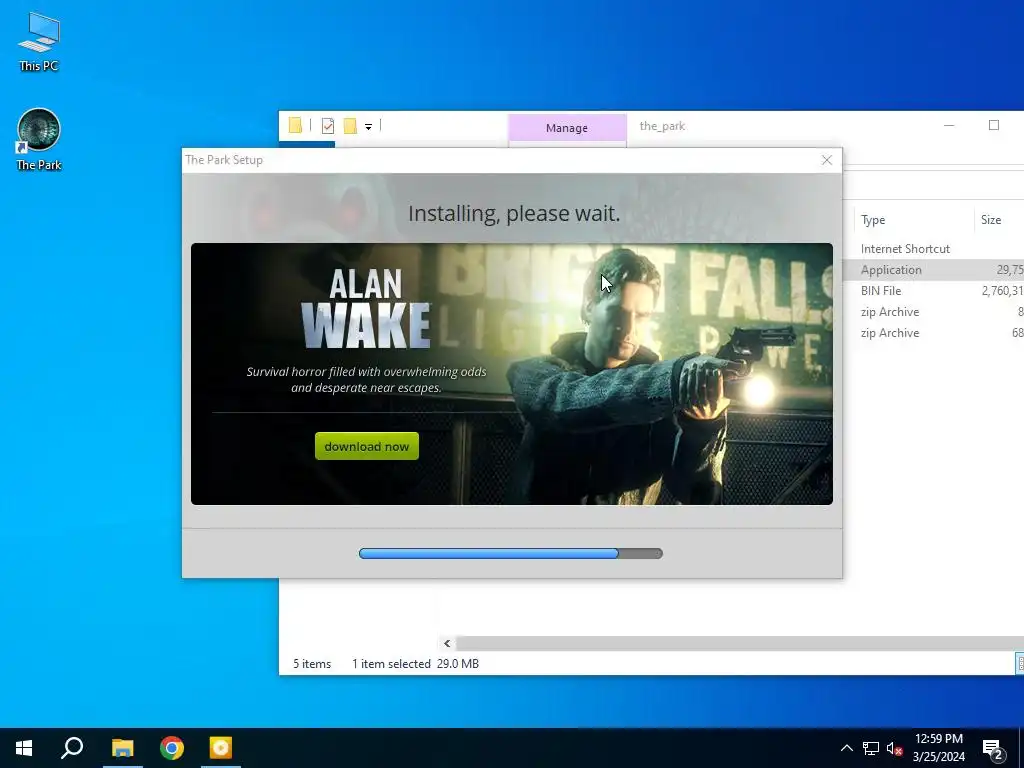Launch Google Chrome from the taskbar
The width and height of the screenshot is (1024, 768).
click(x=172, y=748)
